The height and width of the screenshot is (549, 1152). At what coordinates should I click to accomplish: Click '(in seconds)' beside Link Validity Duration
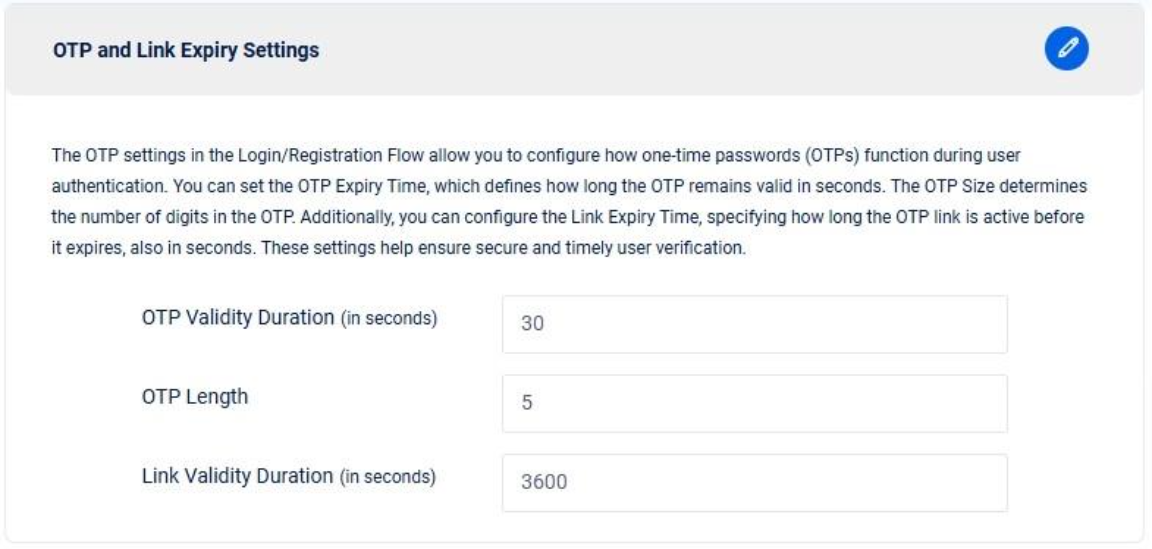point(389,477)
